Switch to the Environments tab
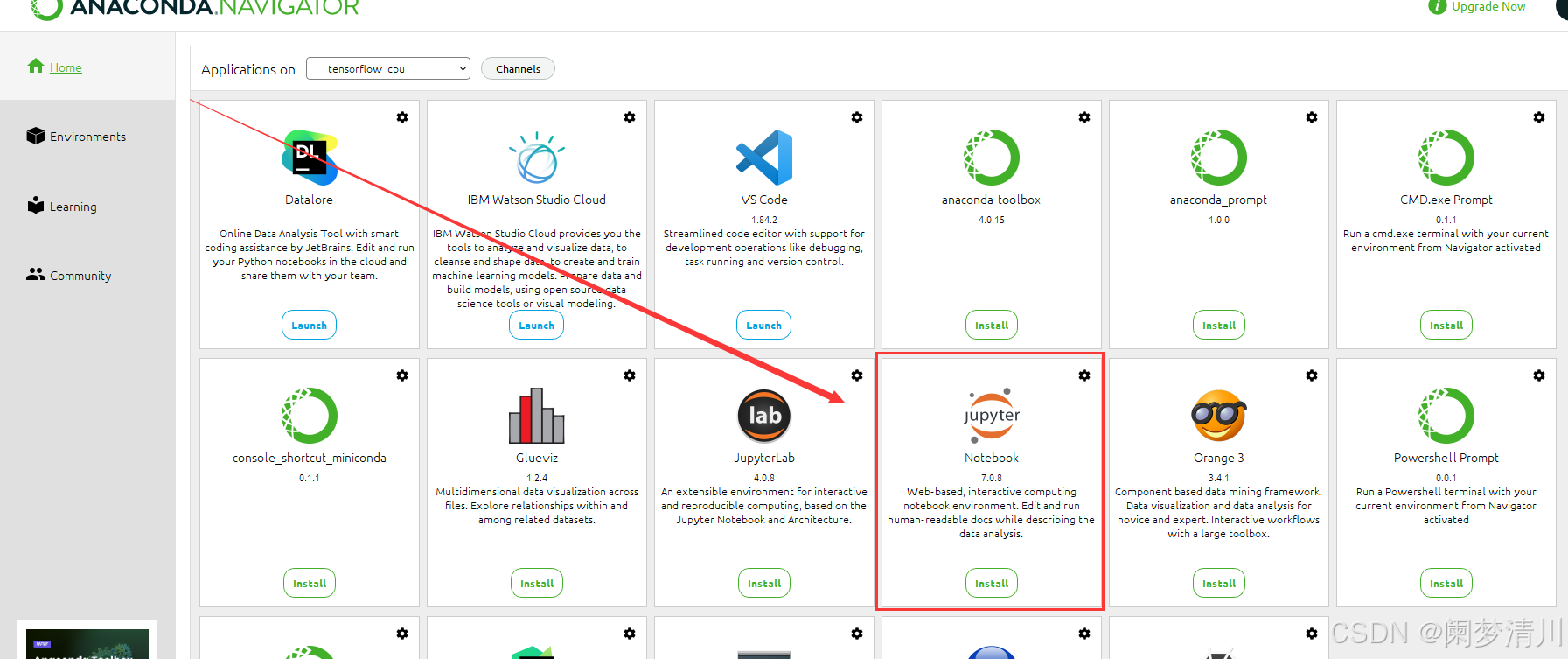This screenshot has width=1568, height=659. pyautogui.click(x=76, y=137)
